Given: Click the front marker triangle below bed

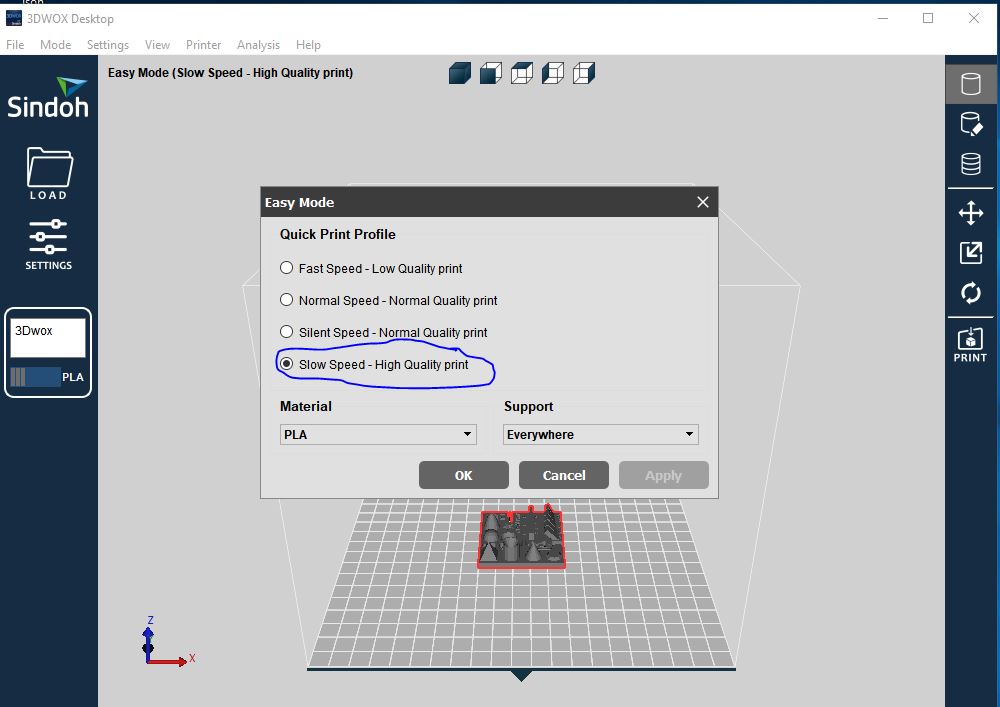Looking at the screenshot, I should pyautogui.click(x=521, y=676).
